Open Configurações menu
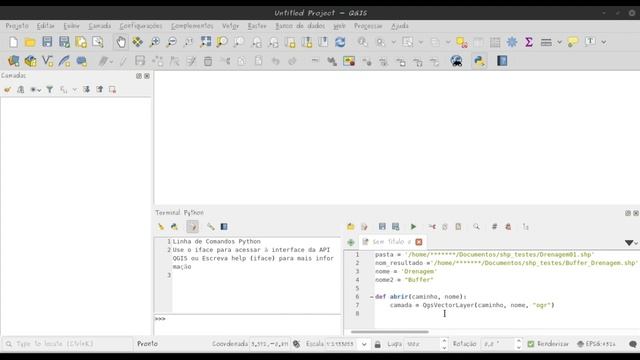The image size is (640, 360). pos(141,26)
